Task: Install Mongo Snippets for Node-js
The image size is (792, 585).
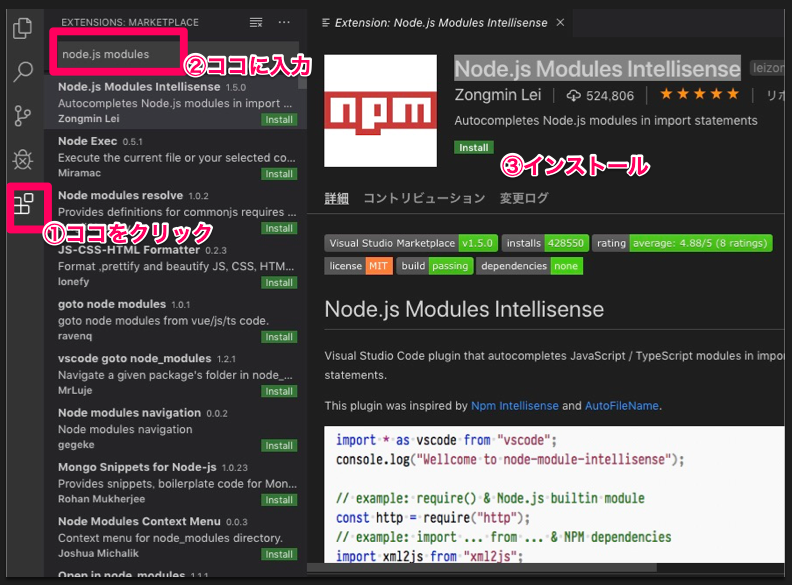Action: [x=279, y=500]
